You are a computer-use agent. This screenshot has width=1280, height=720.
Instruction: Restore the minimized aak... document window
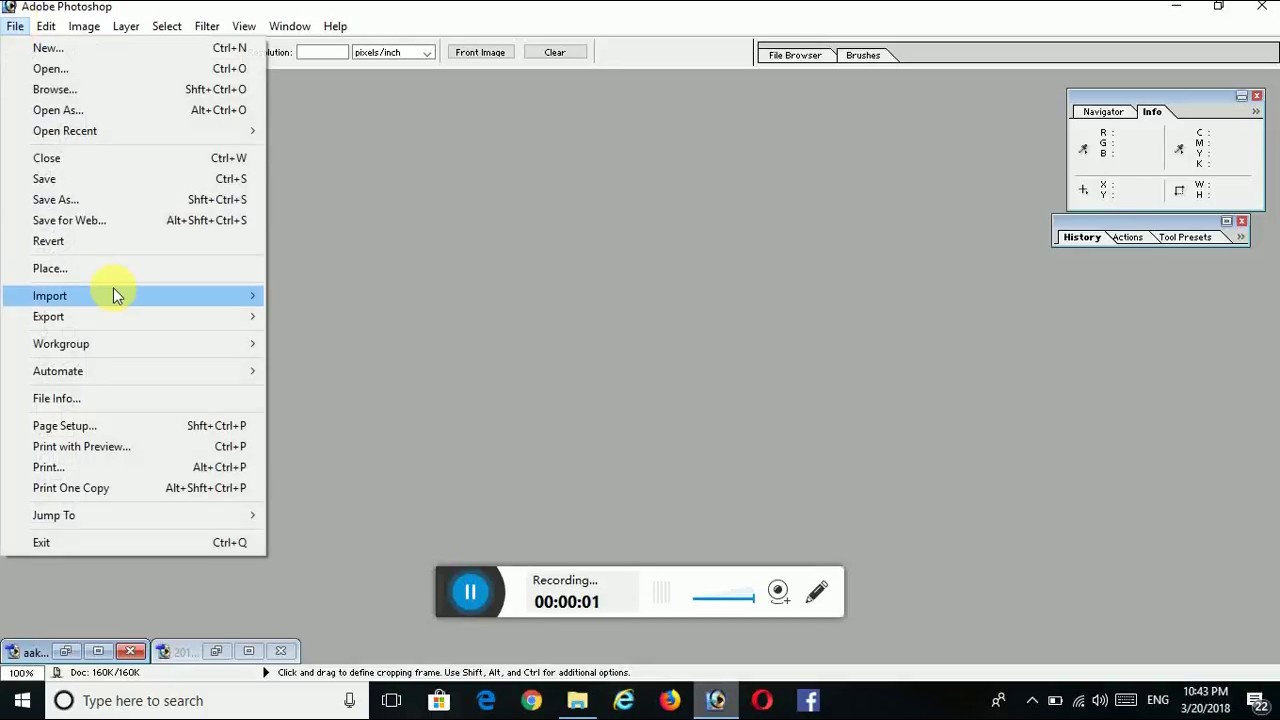point(65,651)
